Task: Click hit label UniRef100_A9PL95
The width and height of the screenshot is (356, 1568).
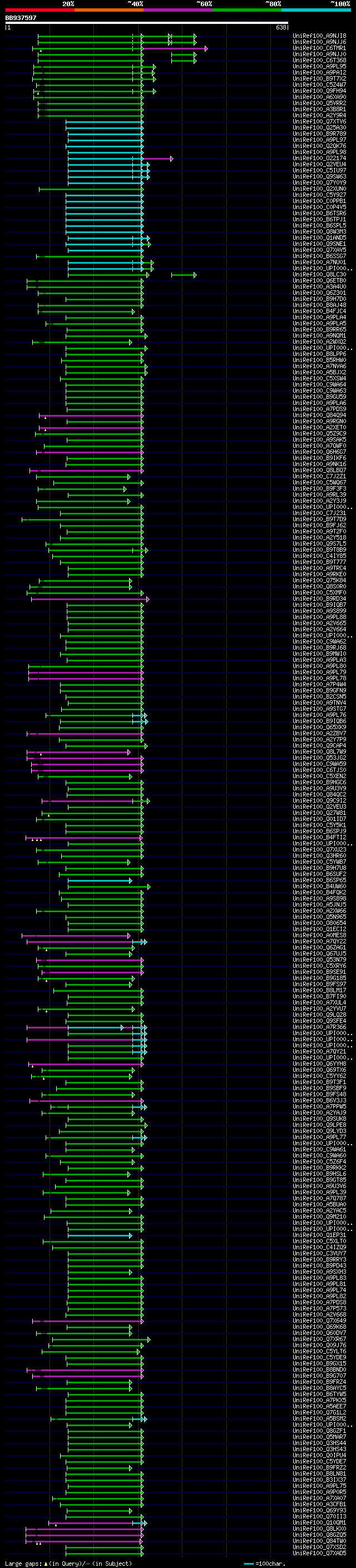Action: coord(319,66)
